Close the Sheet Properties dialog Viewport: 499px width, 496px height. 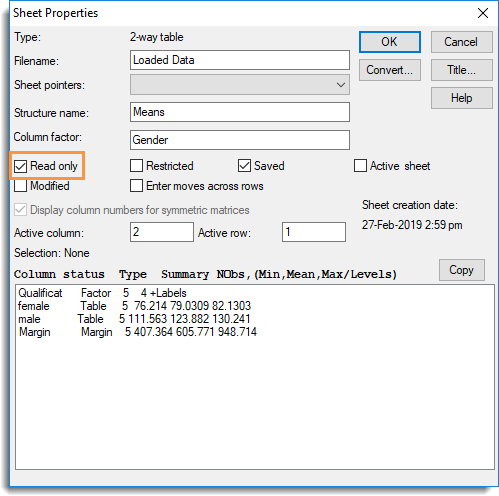(x=483, y=13)
